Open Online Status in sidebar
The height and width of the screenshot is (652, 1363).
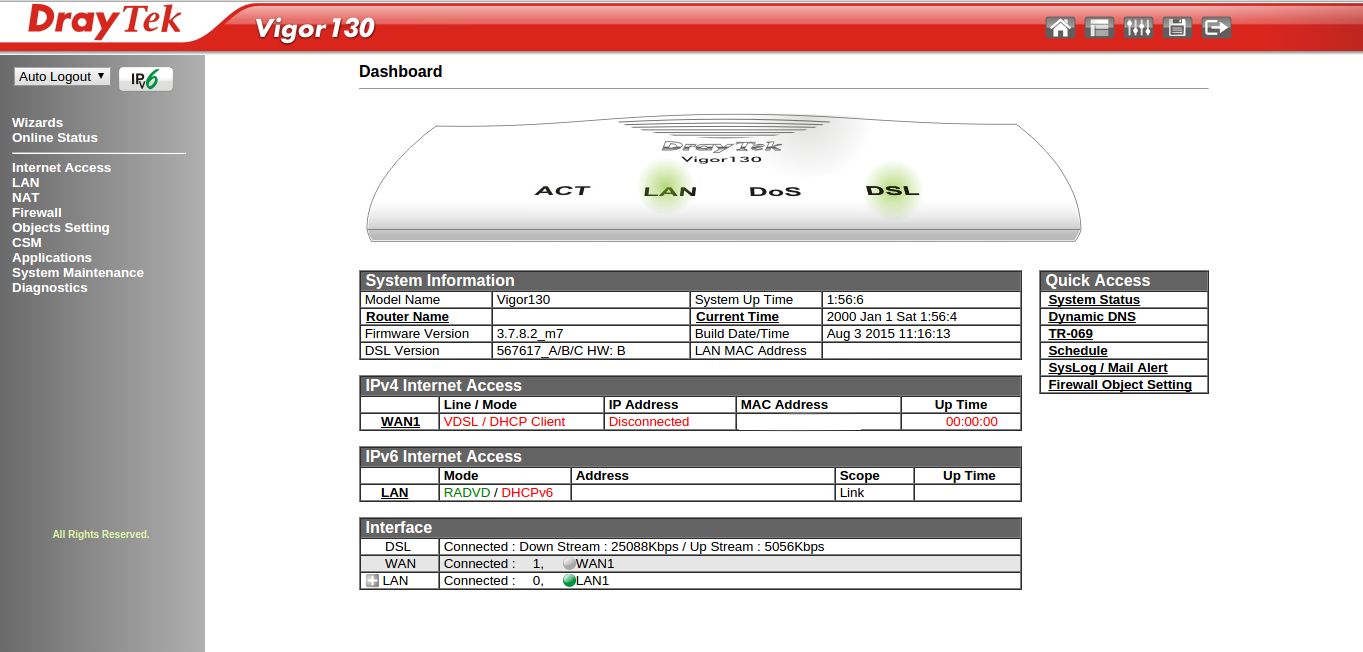[55, 138]
